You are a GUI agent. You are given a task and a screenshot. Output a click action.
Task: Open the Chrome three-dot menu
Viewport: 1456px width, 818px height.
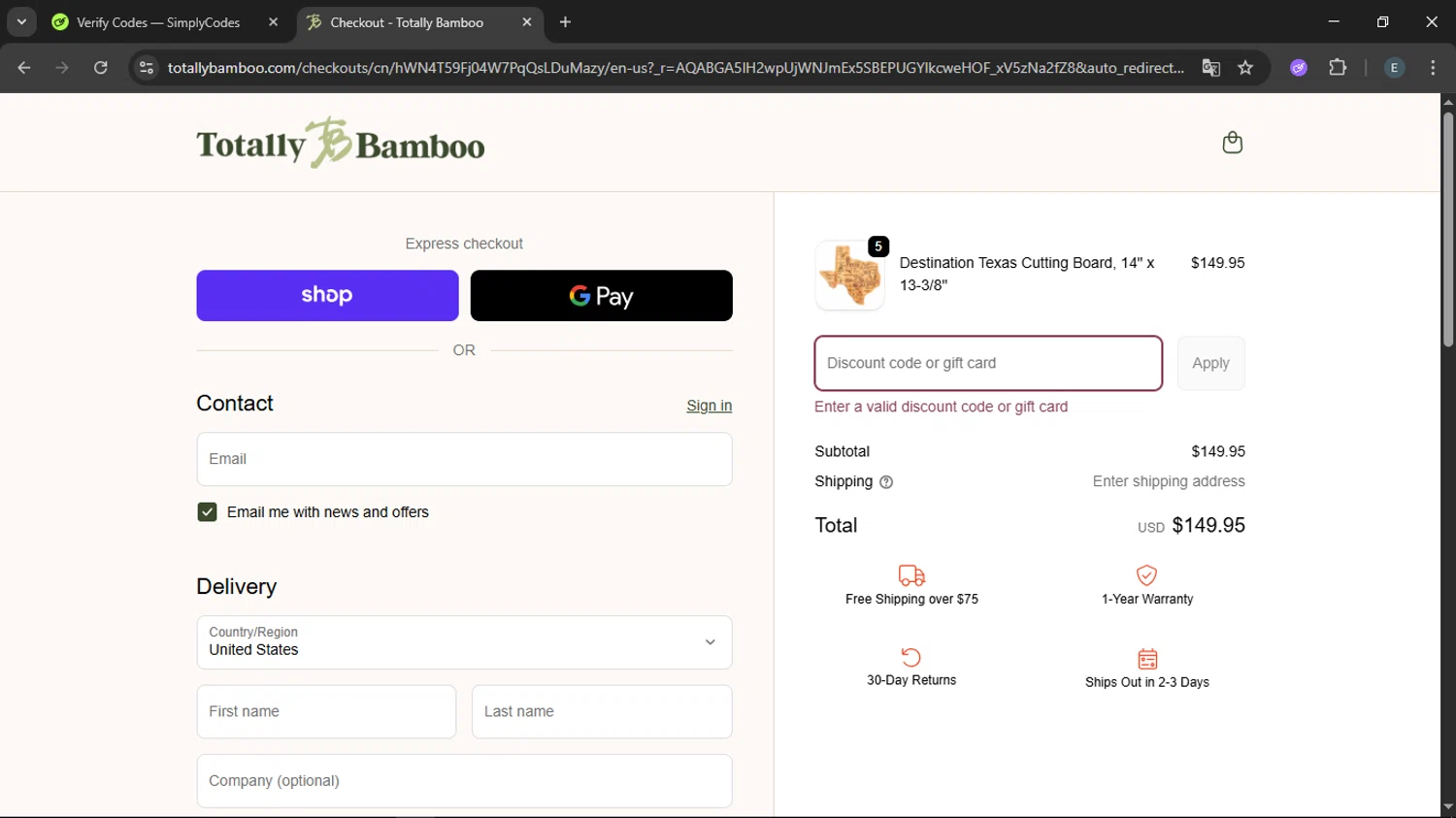click(1433, 68)
